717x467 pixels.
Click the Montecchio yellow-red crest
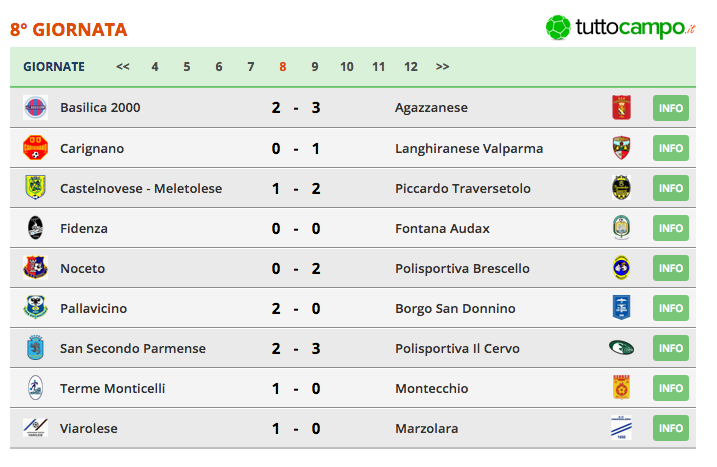621,387
